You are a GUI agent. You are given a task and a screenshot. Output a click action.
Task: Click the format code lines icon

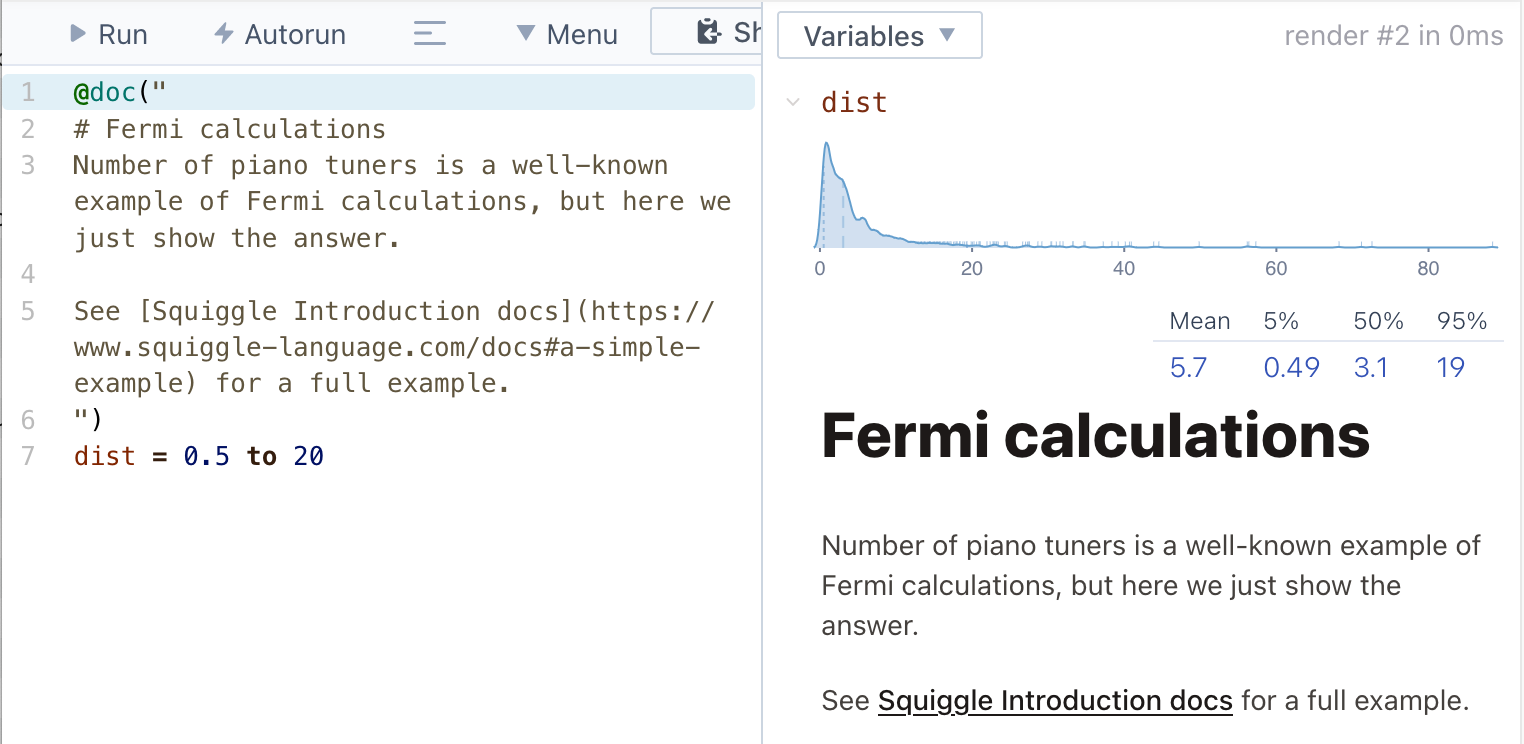[x=429, y=34]
